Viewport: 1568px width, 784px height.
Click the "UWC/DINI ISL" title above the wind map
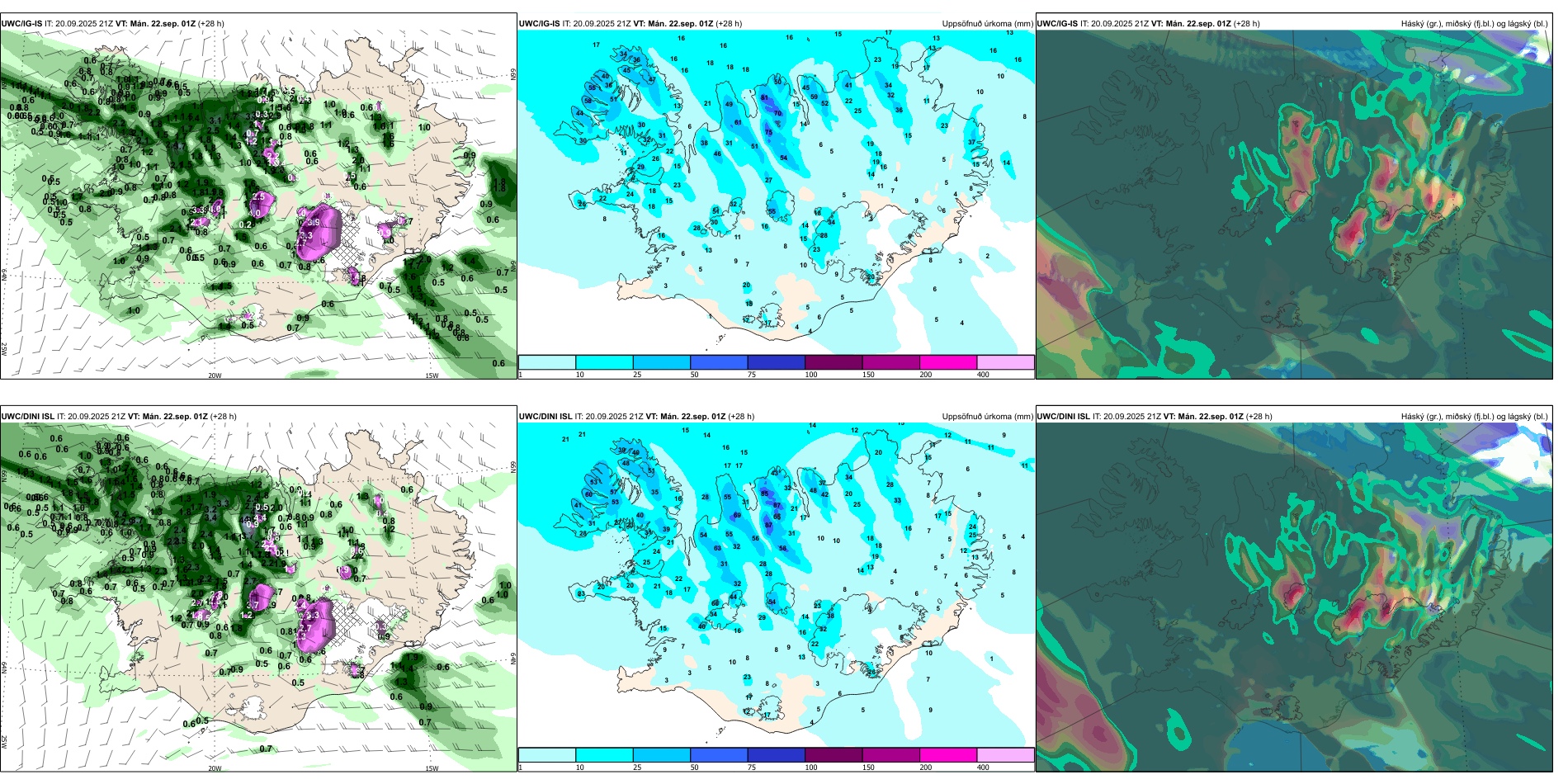[x=27, y=417]
